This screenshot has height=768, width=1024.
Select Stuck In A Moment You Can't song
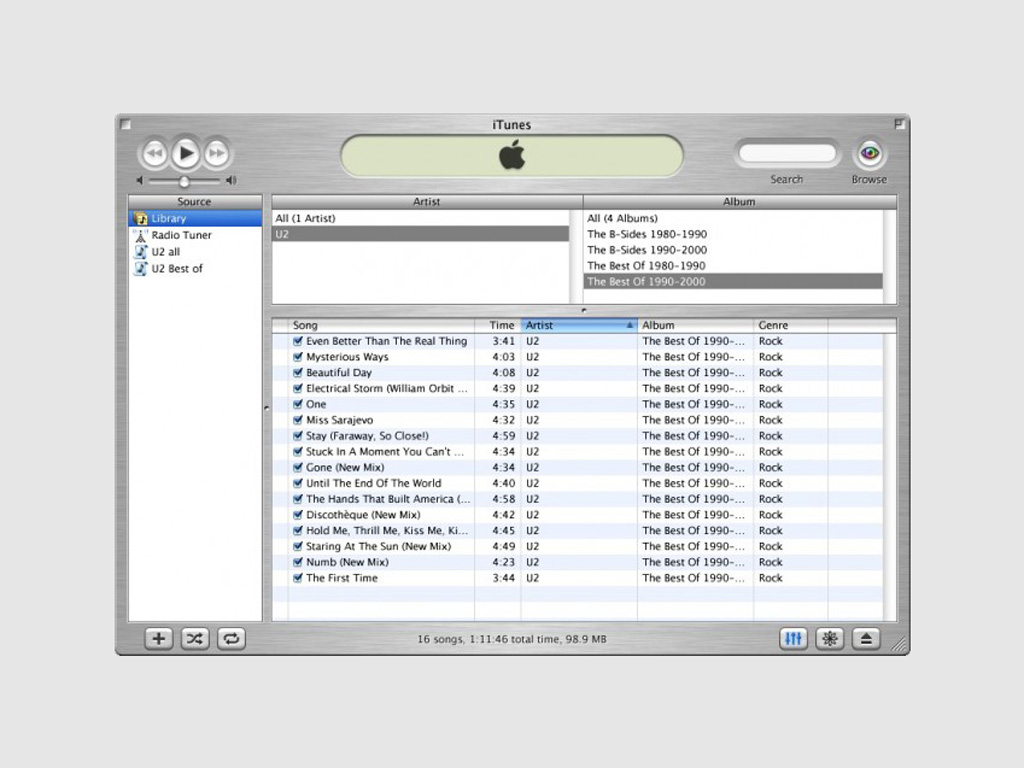tap(385, 451)
